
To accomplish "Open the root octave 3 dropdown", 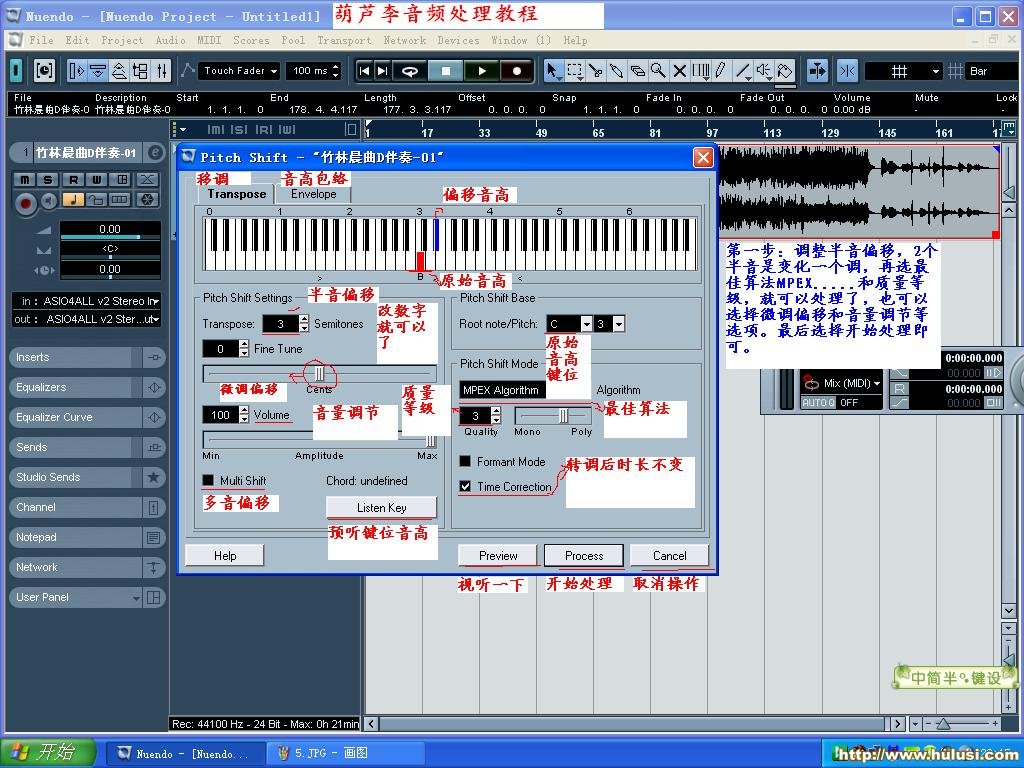I will click(618, 323).
